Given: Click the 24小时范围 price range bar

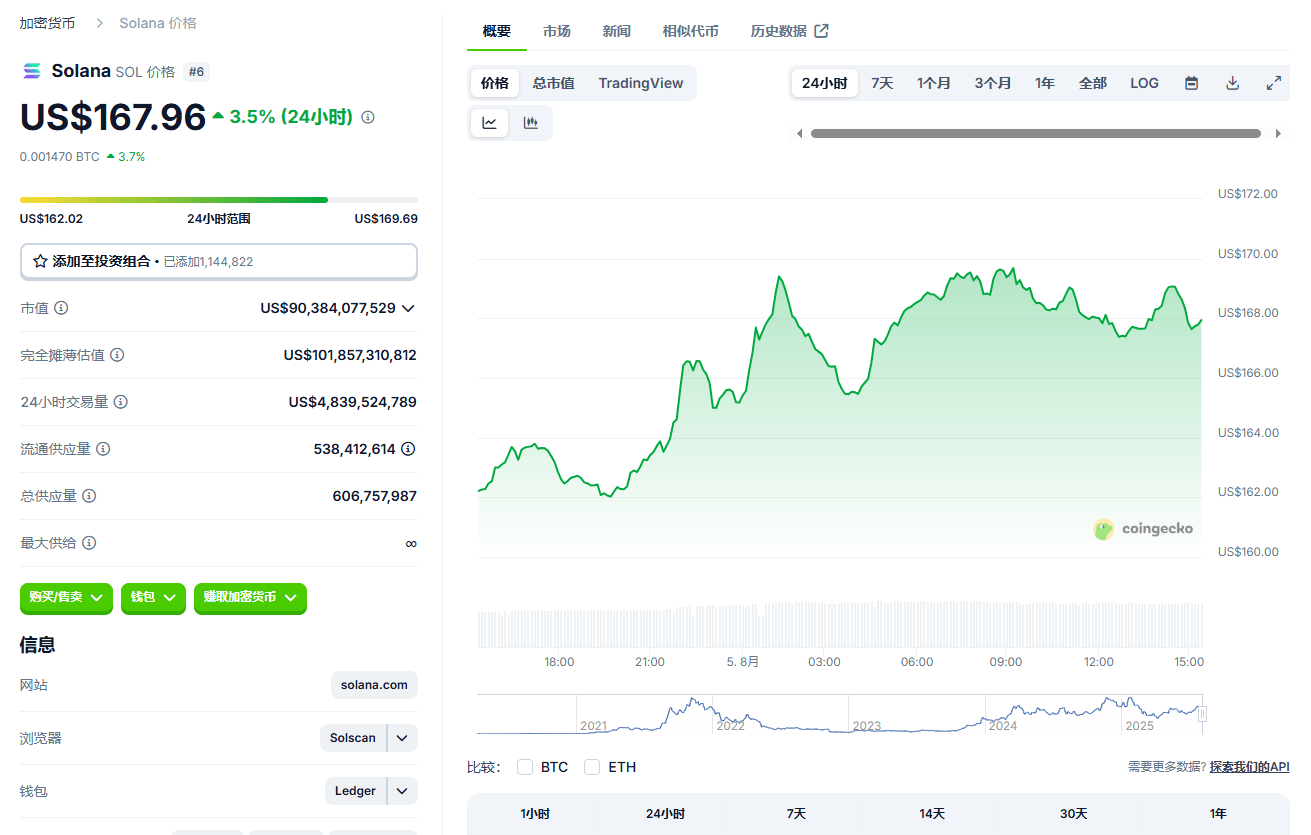Looking at the screenshot, I should tap(219, 200).
